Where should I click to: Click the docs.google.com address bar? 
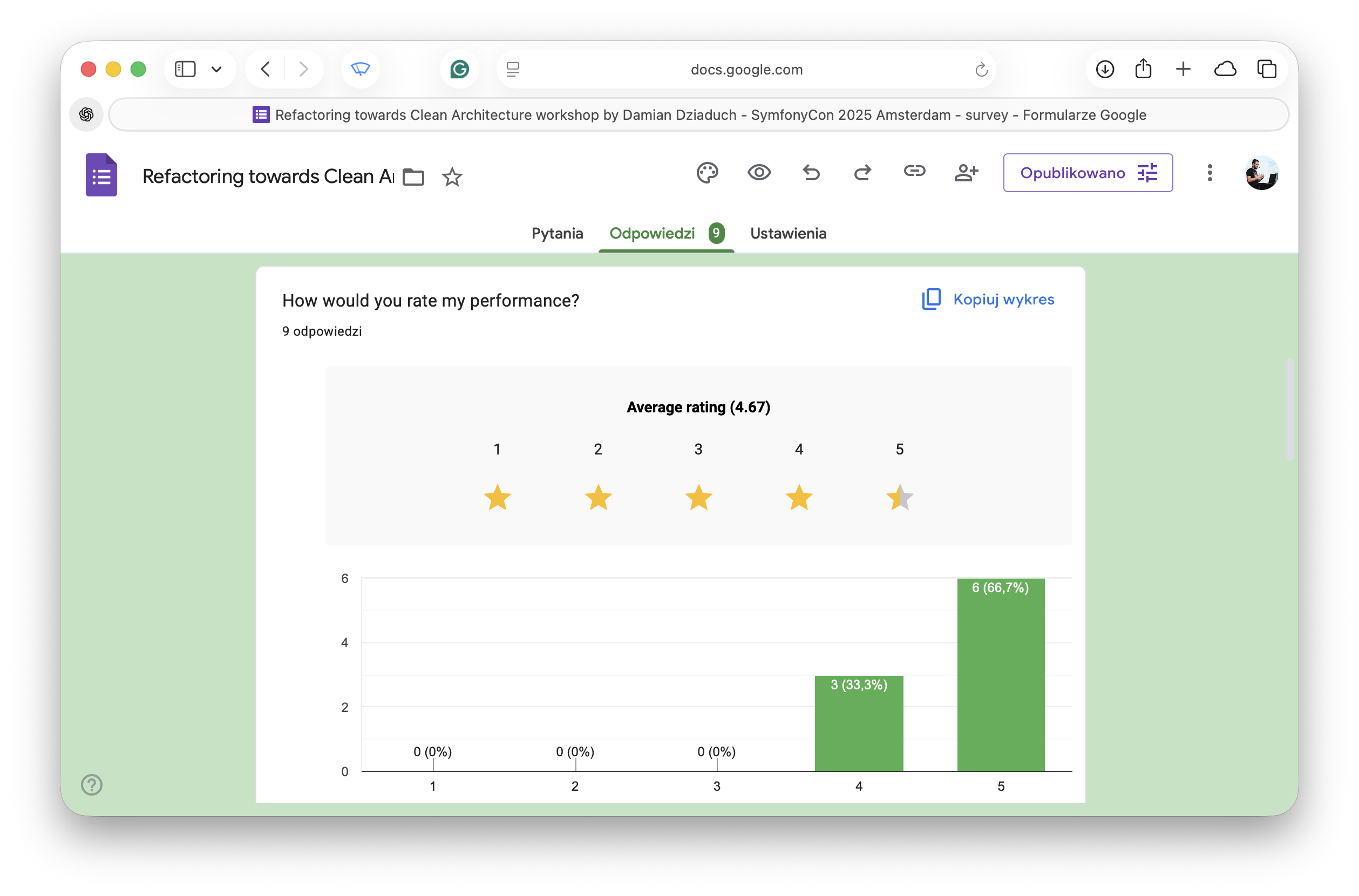(x=746, y=70)
